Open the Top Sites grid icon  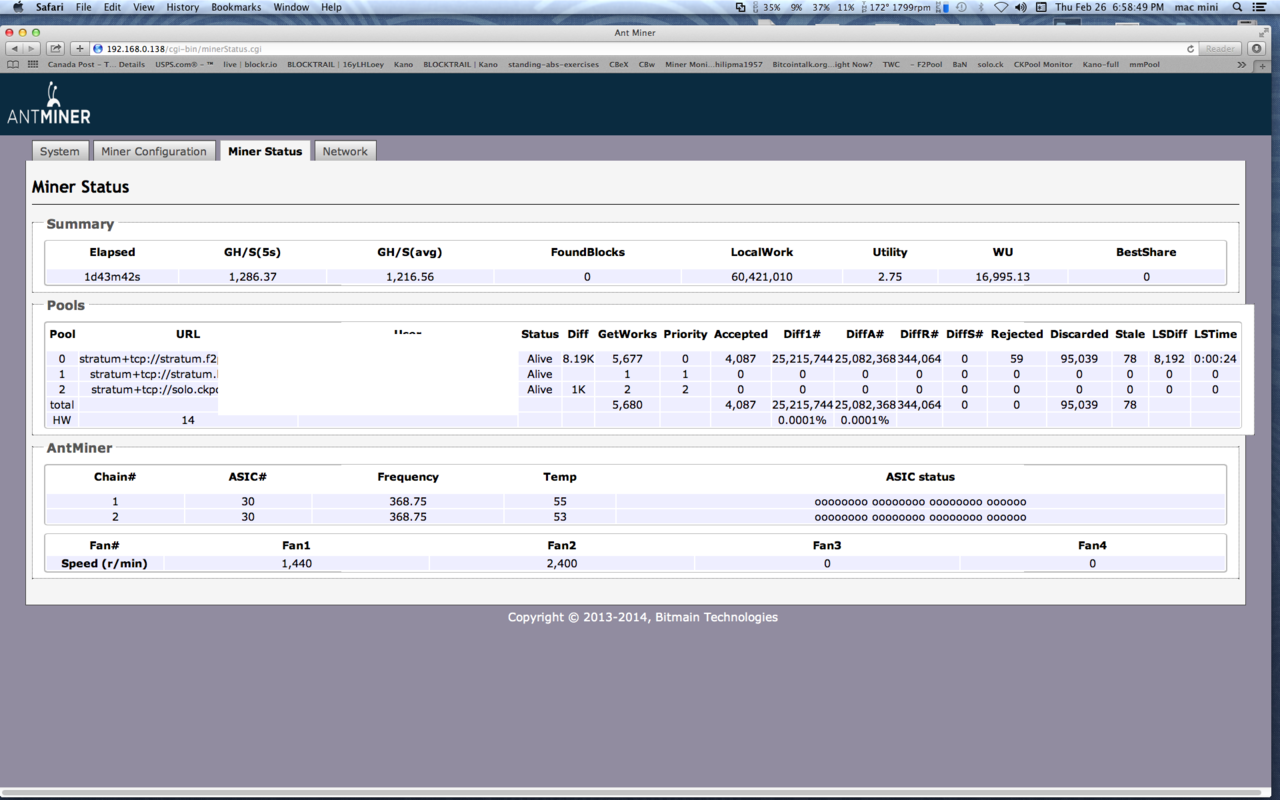coord(33,64)
